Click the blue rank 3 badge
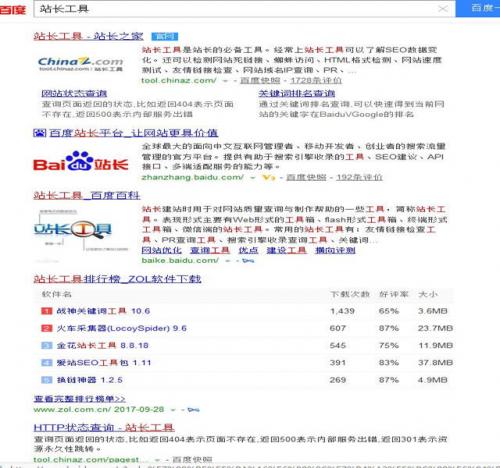 coord(47,345)
